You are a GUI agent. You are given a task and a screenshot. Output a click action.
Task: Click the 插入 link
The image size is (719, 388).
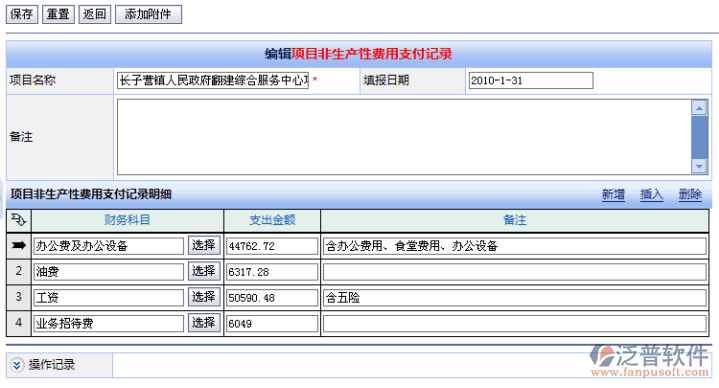pyautogui.click(x=652, y=194)
